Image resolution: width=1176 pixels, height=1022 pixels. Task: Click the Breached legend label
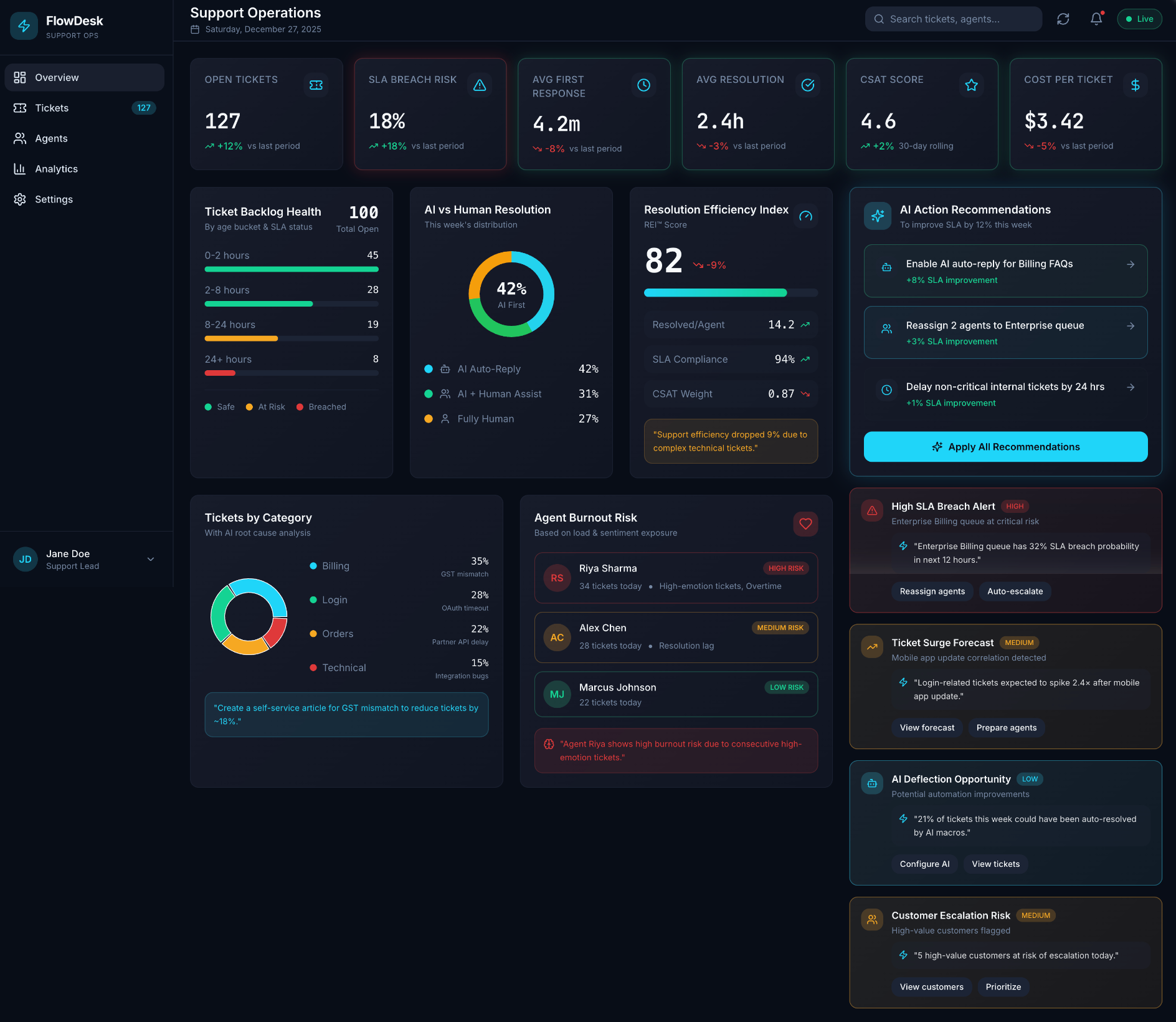pos(327,407)
